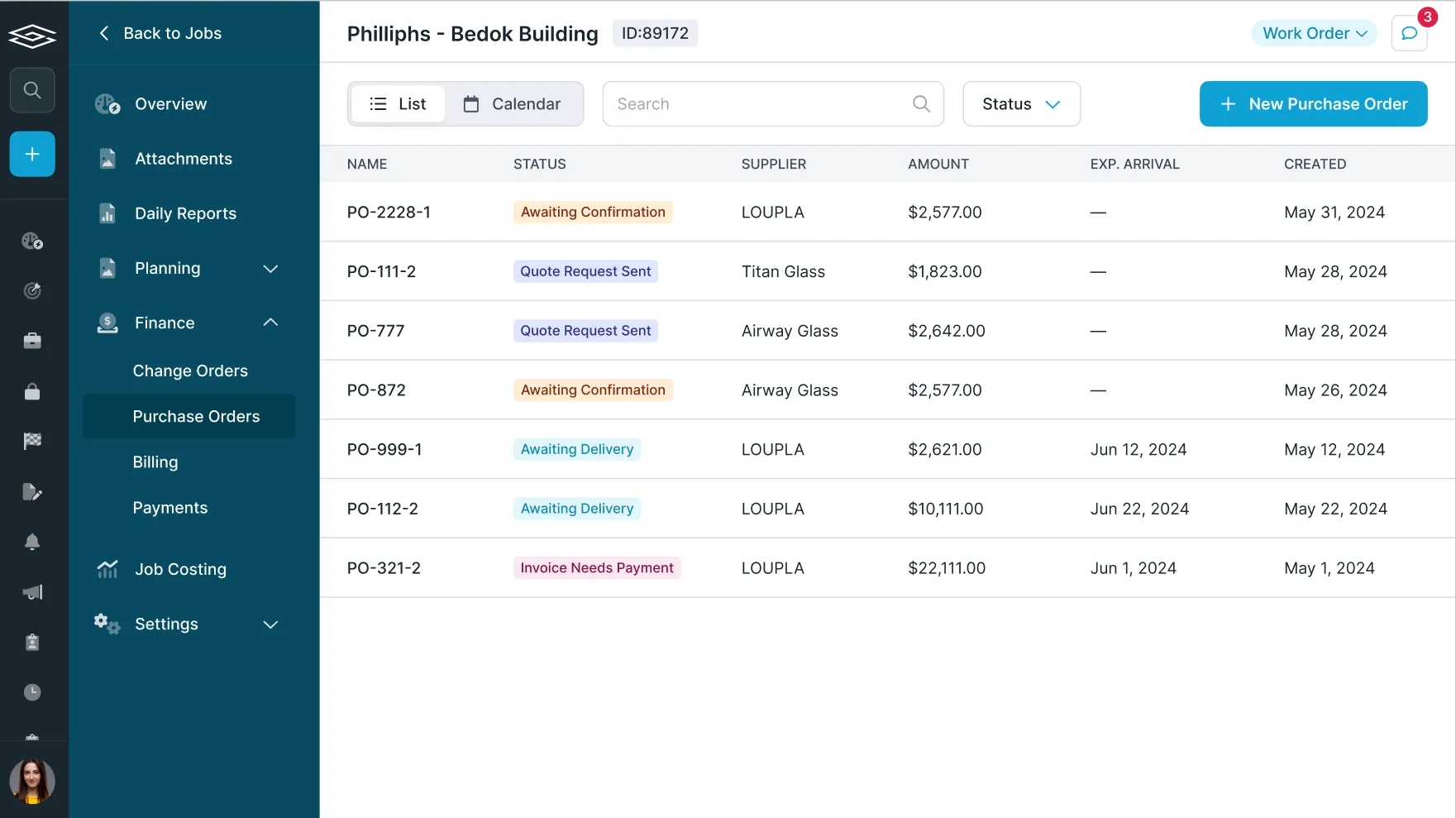Screen dimensions: 1456x818
Task: Click the layered logo icon in the rail
Action: [x=32, y=36]
